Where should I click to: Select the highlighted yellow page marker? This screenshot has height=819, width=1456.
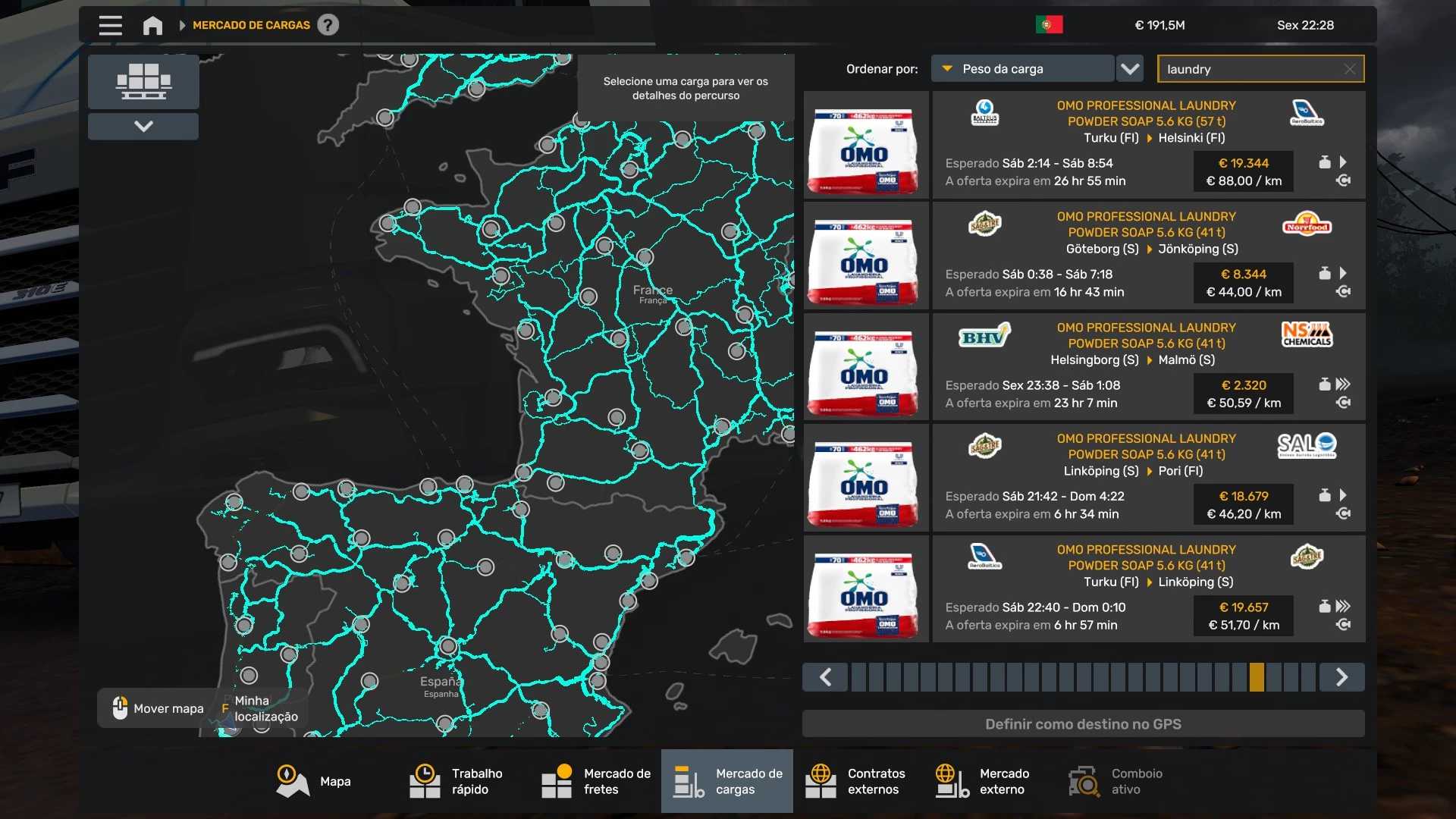pyautogui.click(x=1257, y=677)
